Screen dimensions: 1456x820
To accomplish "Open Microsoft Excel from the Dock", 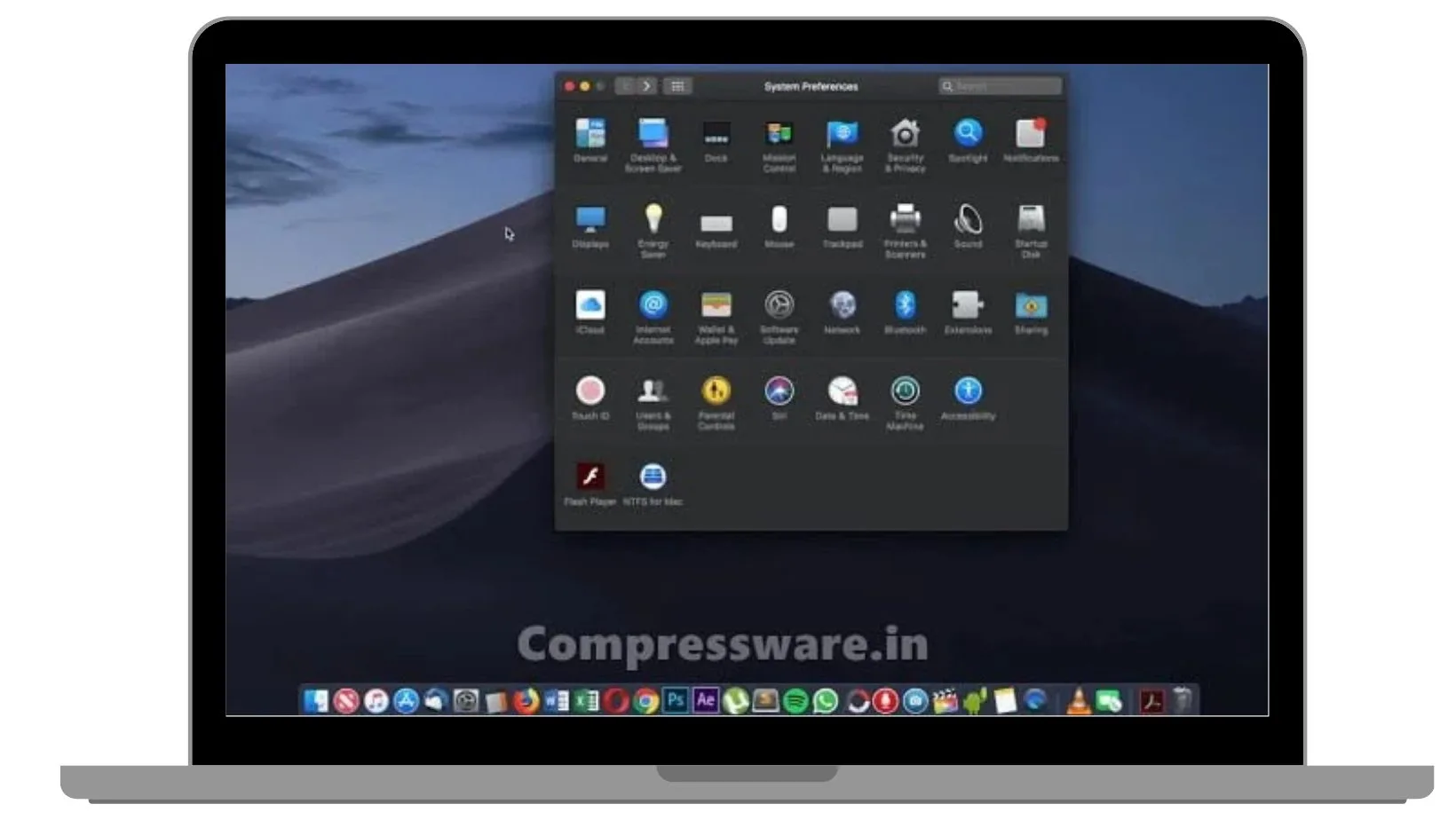I will point(587,701).
